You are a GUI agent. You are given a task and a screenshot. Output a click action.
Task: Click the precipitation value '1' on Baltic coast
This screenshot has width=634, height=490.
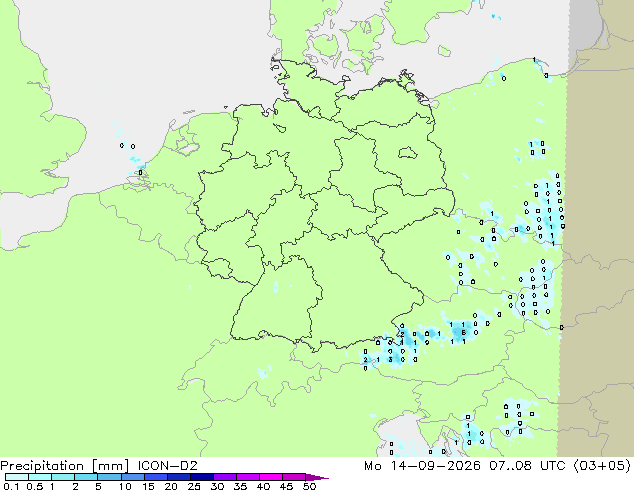(x=534, y=60)
